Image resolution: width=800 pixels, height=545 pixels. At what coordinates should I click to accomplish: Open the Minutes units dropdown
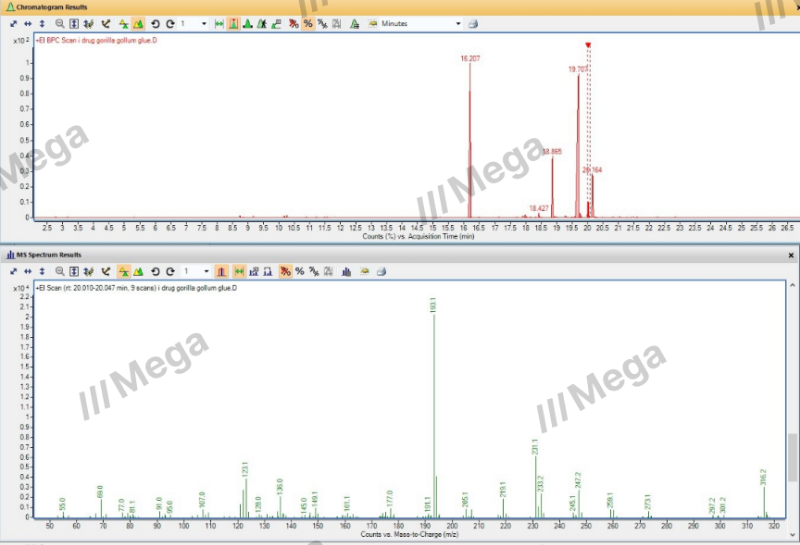coord(458,23)
